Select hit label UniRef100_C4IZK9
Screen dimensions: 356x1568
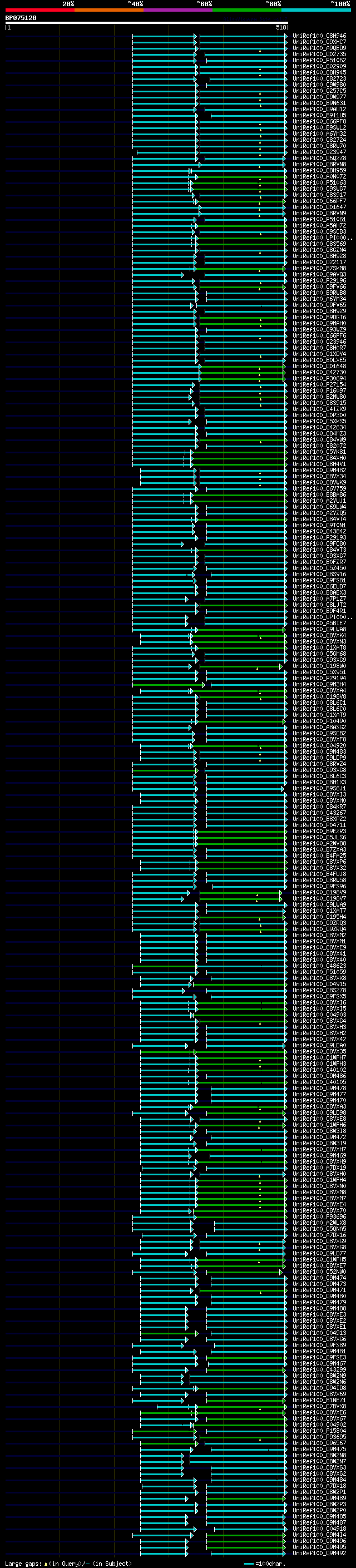click(x=319, y=409)
